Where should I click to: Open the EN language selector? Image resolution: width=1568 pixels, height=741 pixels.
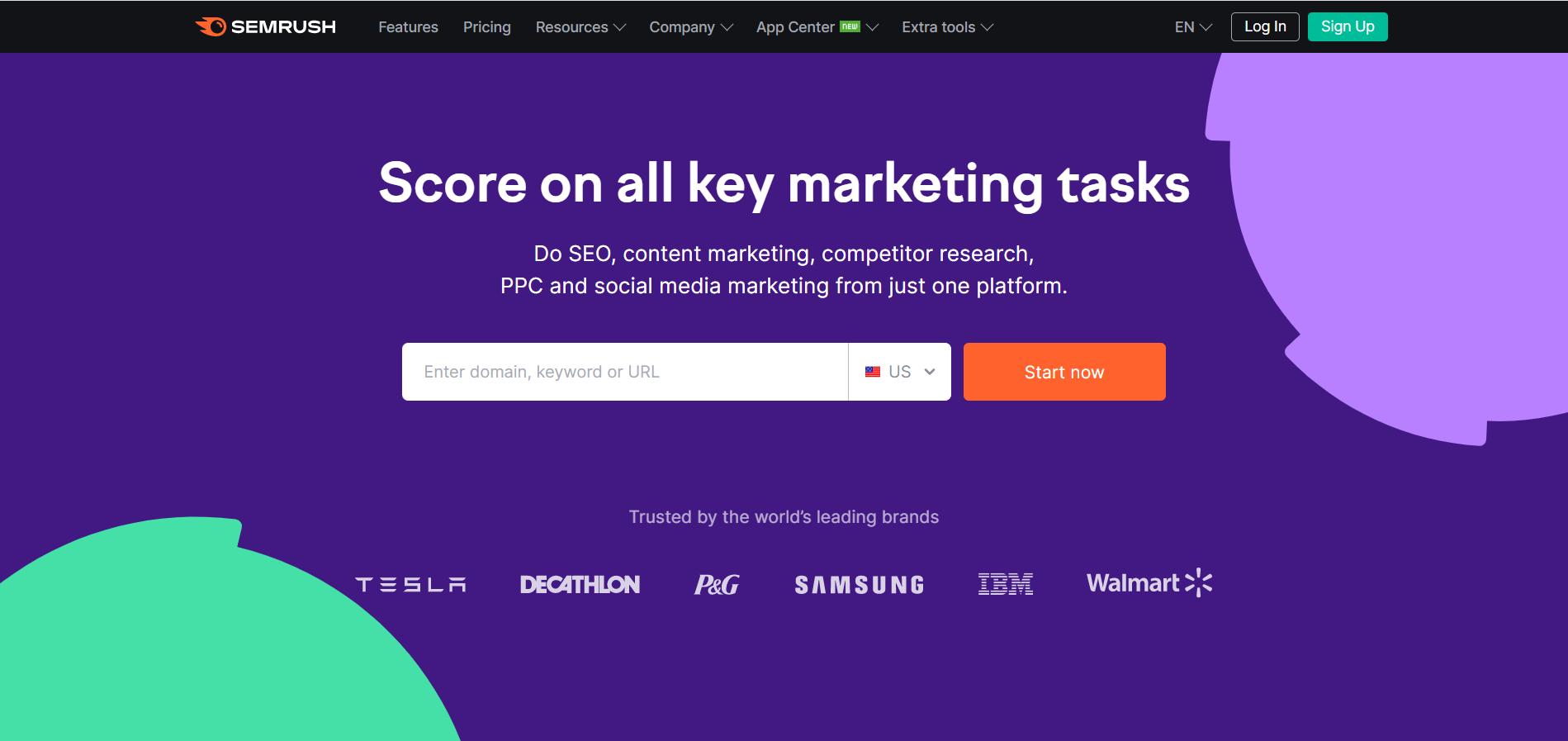click(x=1193, y=27)
